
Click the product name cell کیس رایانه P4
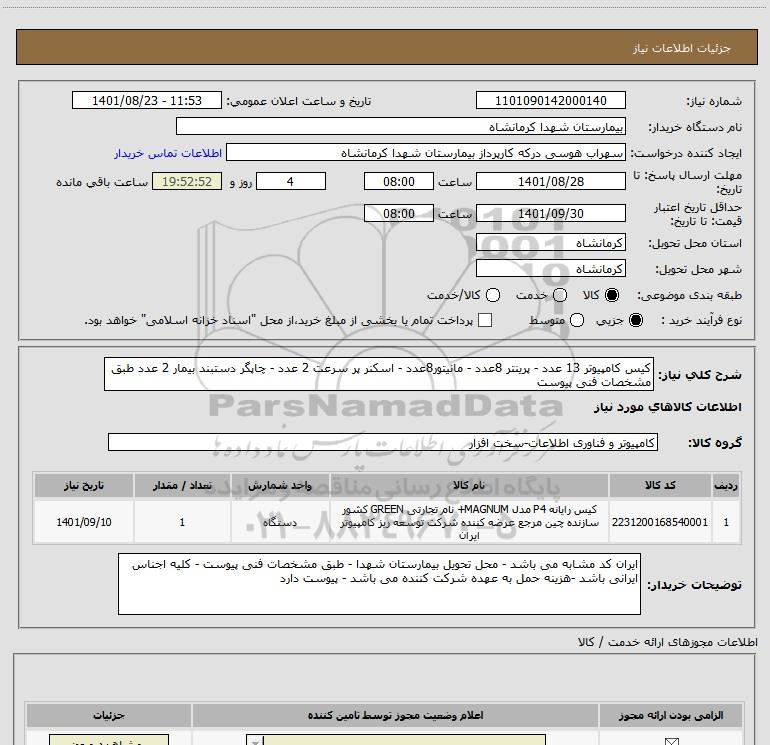(469, 522)
